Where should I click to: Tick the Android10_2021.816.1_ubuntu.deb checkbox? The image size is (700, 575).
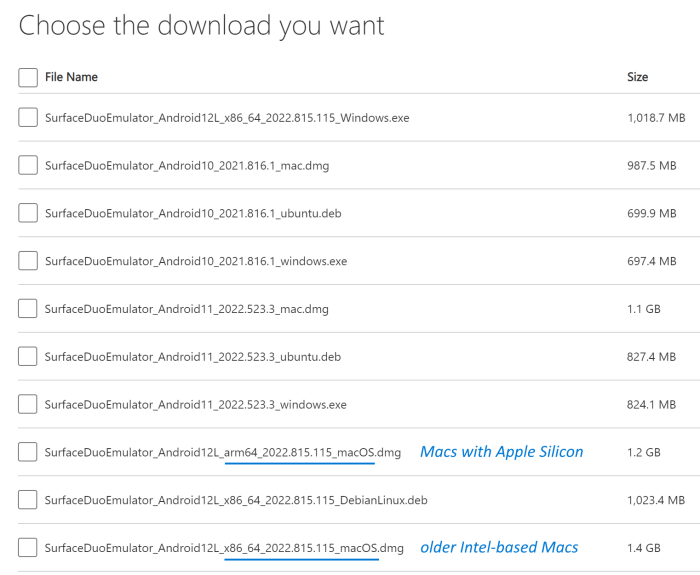[28, 213]
